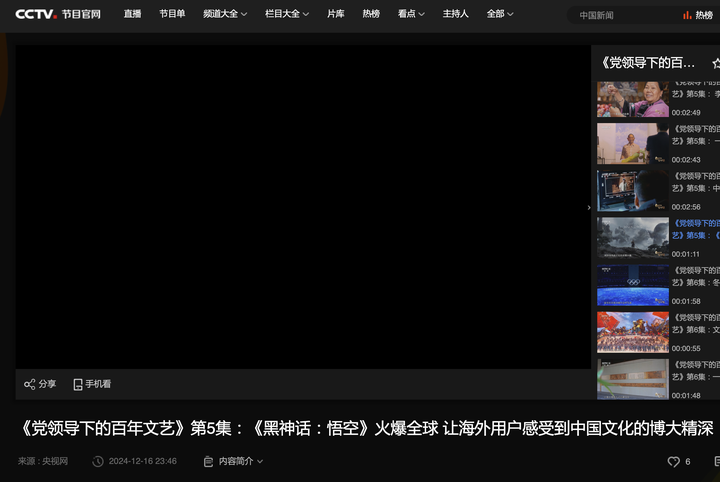This screenshot has width=720, height=482.
Task: Click the red 热榜 chart icon
Action: coord(687,15)
